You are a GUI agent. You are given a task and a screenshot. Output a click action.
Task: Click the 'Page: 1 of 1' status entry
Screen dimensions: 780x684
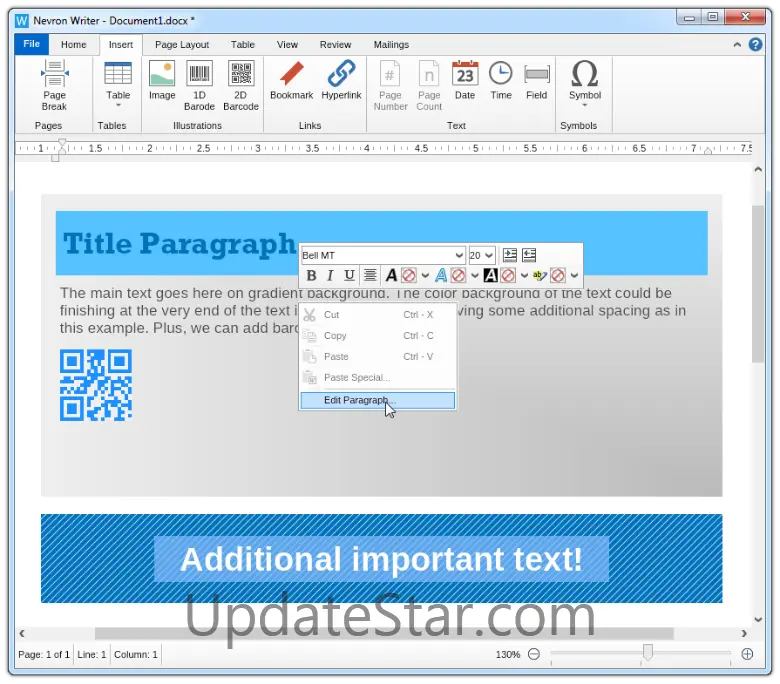coord(44,655)
